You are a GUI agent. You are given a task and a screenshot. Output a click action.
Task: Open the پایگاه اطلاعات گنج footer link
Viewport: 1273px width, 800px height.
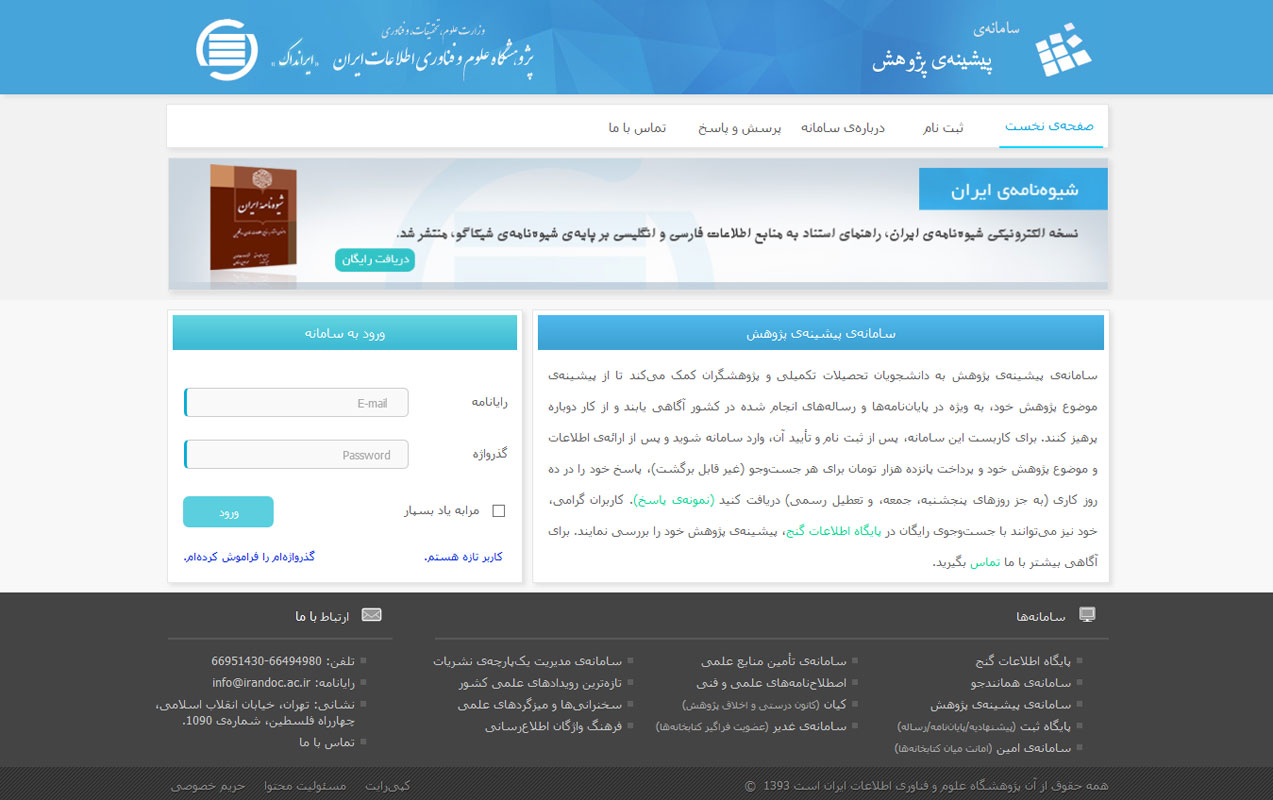coord(1021,661)
